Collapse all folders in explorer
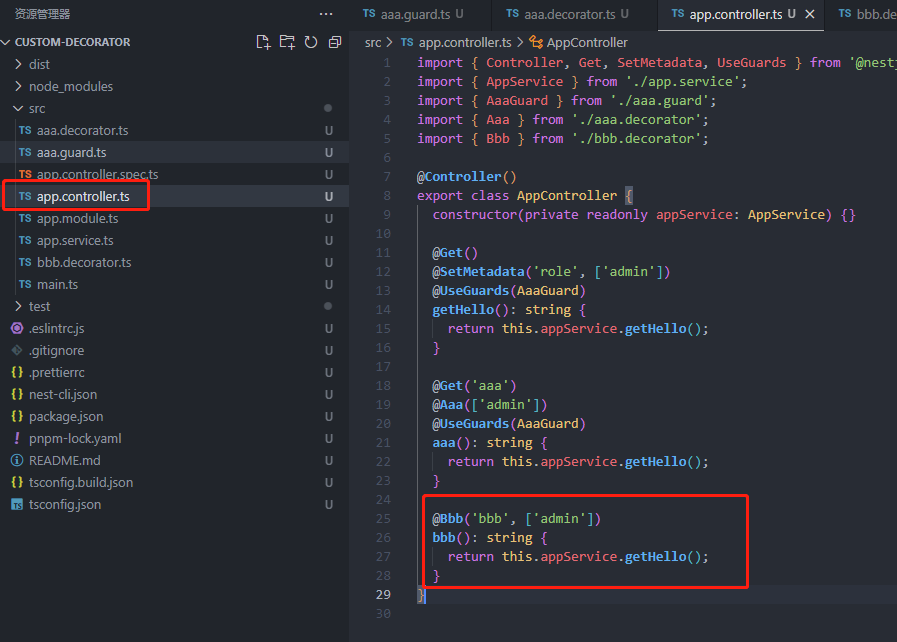The height and width of the screenshot is (642, 897). point(335,42)
